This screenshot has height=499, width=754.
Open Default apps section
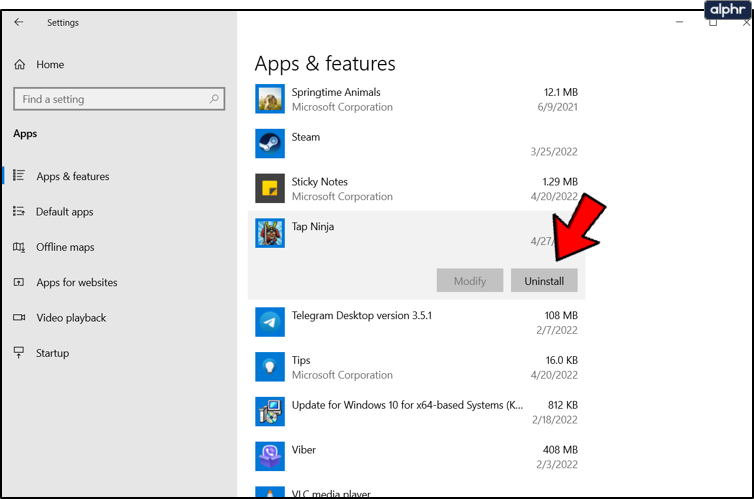[64, 212]
